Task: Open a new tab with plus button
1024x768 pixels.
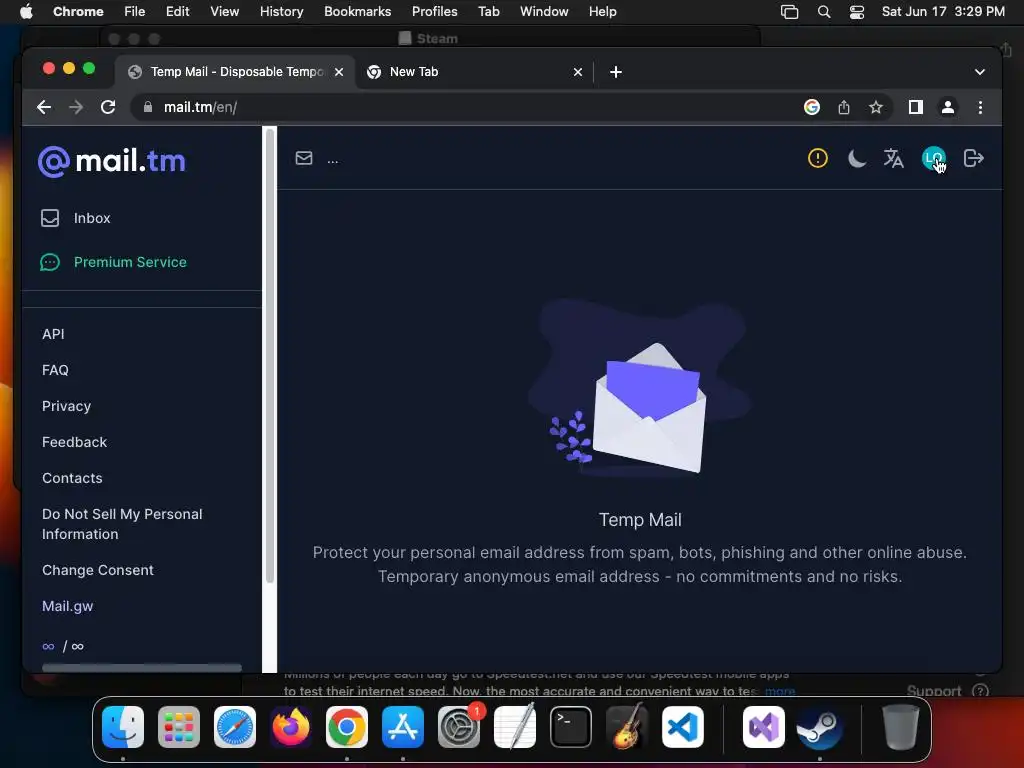Action: [616, 72]
